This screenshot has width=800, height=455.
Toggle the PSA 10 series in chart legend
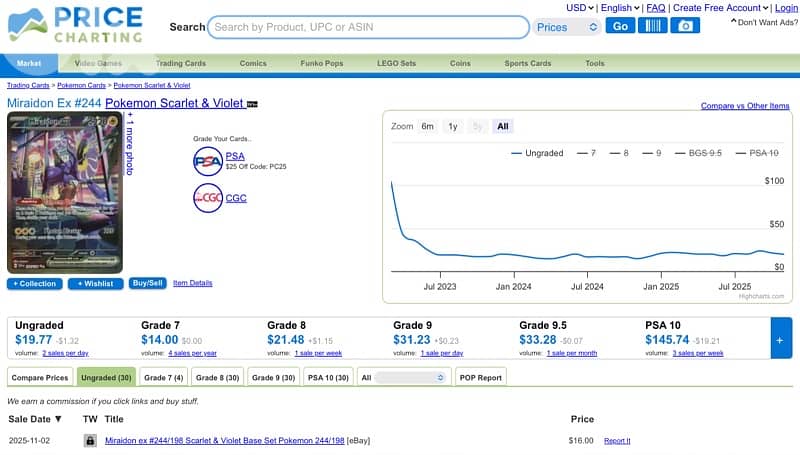pos(757,153)
